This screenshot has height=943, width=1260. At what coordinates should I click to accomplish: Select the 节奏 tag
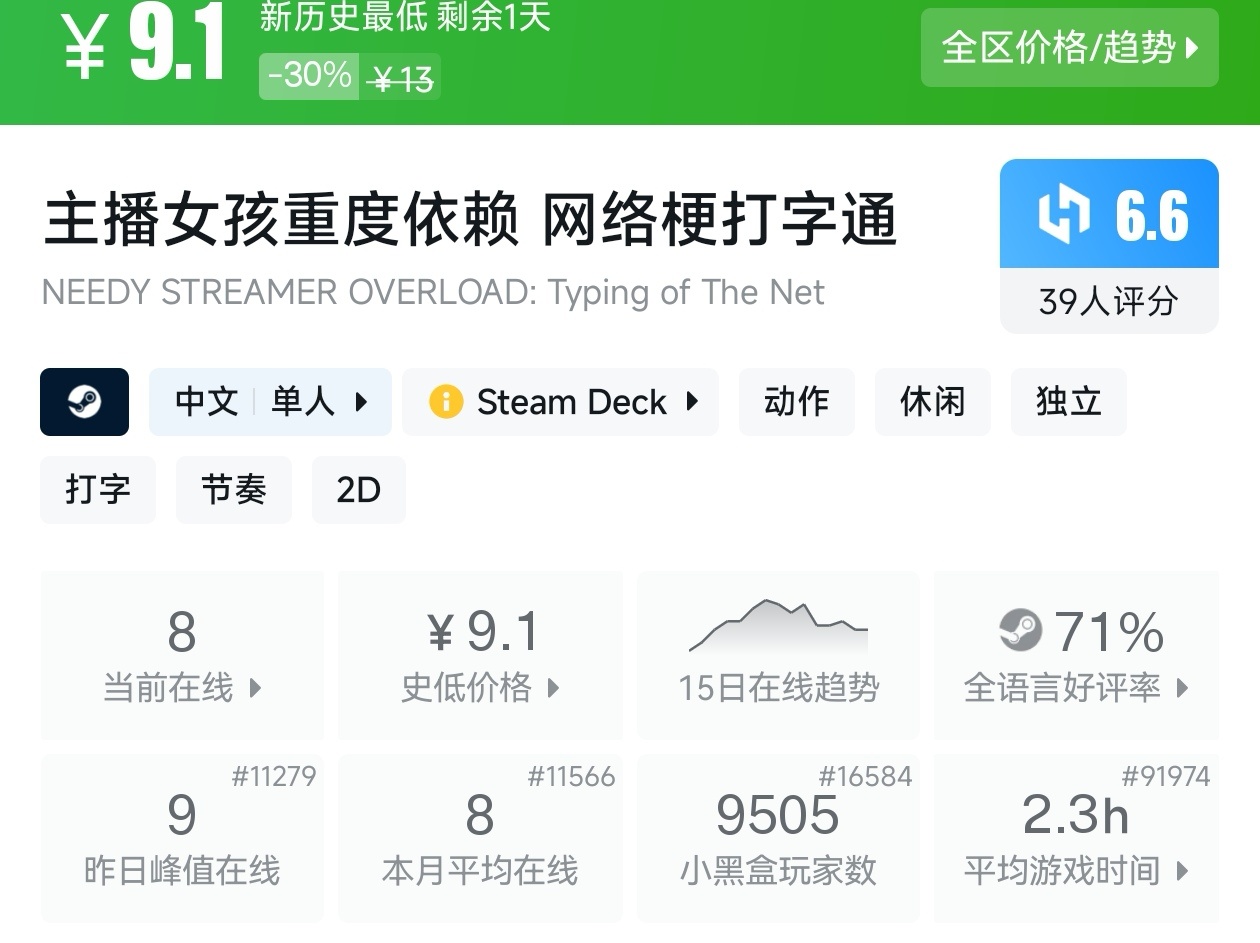[x=234, y=490]
